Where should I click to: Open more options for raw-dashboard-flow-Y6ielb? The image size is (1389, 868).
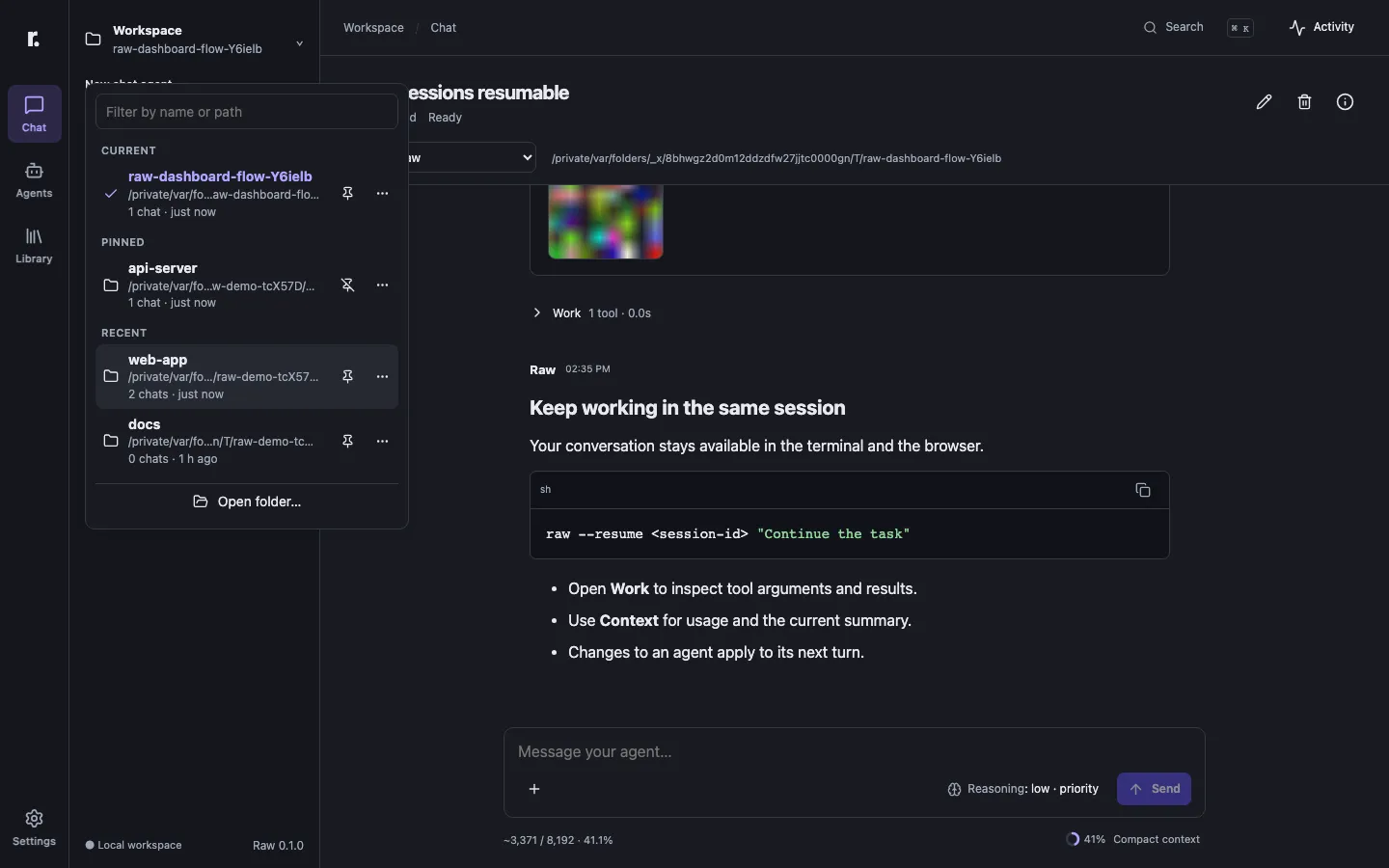coord(383,194)
